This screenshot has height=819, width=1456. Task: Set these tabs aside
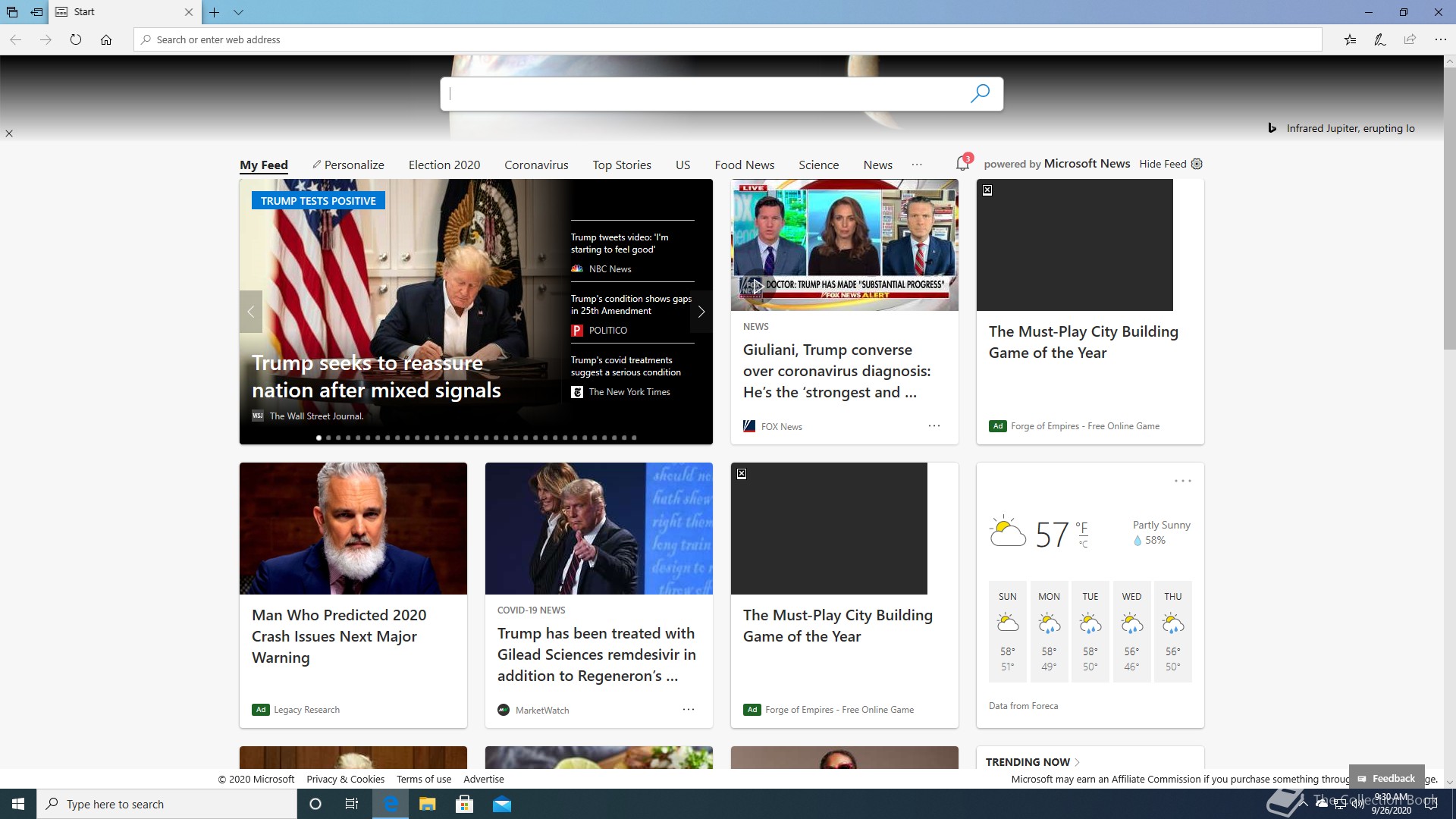point(36,12)
